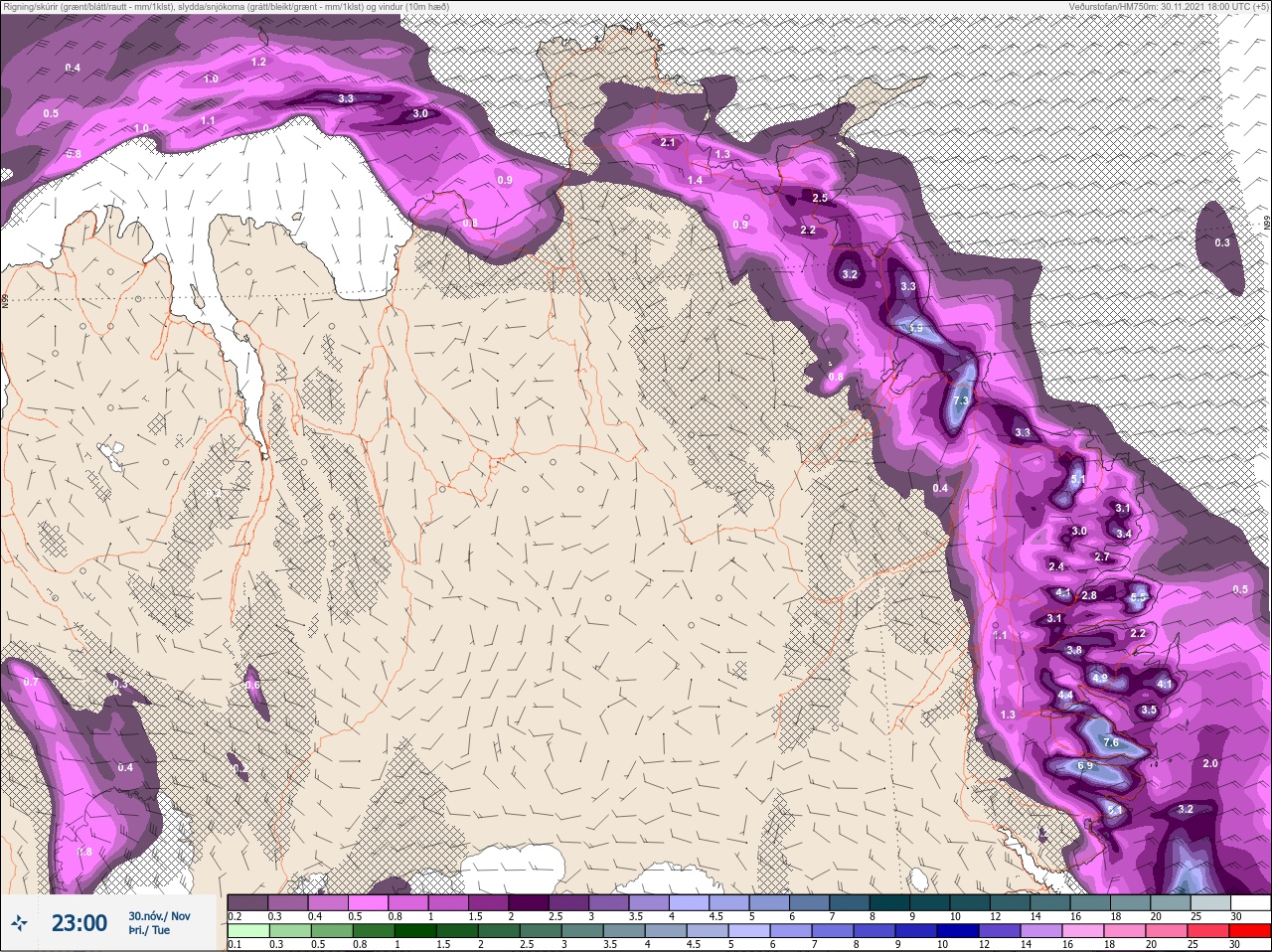1272x952 pixels.
Task: Pick the light grey swatch at snow scale 25
Action: [1210, 903]
